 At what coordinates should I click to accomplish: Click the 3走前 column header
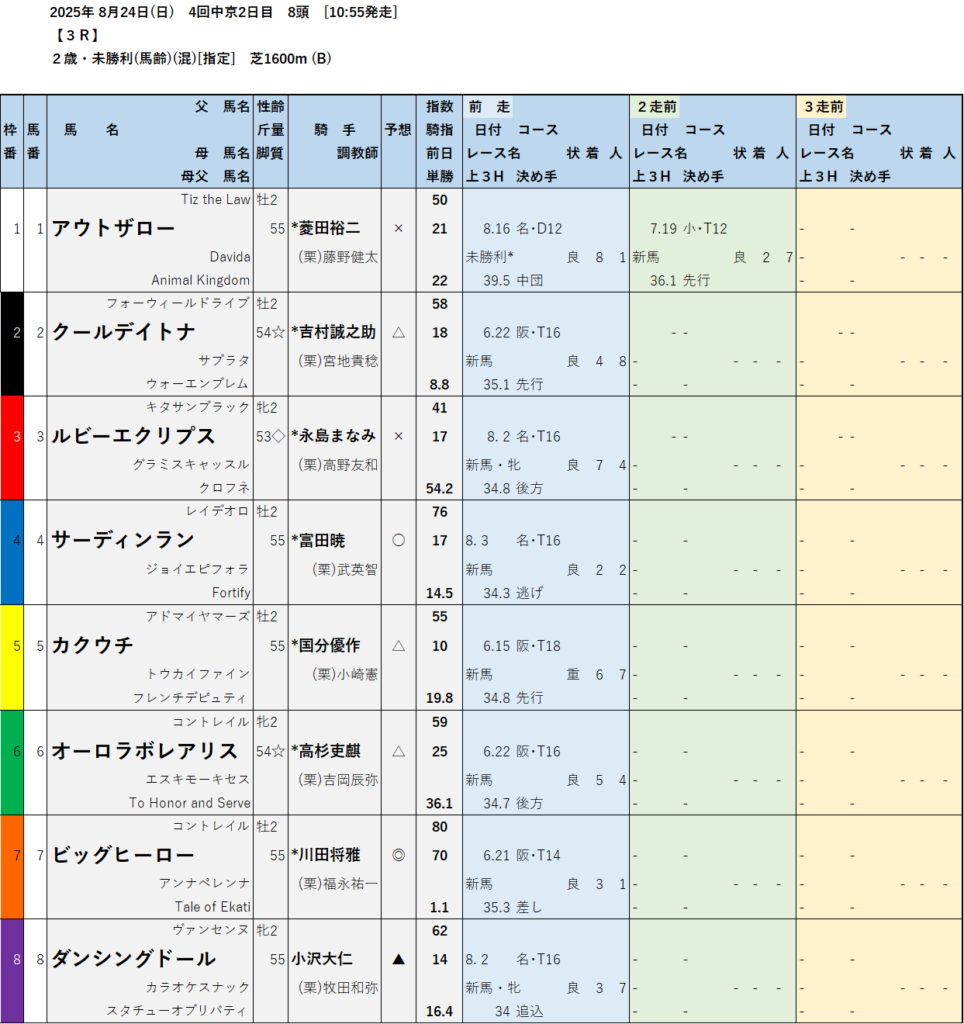[x=824, y=106]
